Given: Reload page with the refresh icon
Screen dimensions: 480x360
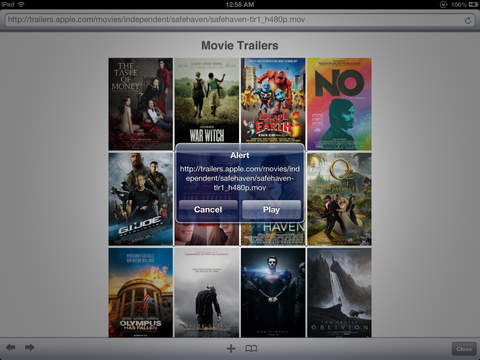Looking at the screenshot, I should (468, 20).
